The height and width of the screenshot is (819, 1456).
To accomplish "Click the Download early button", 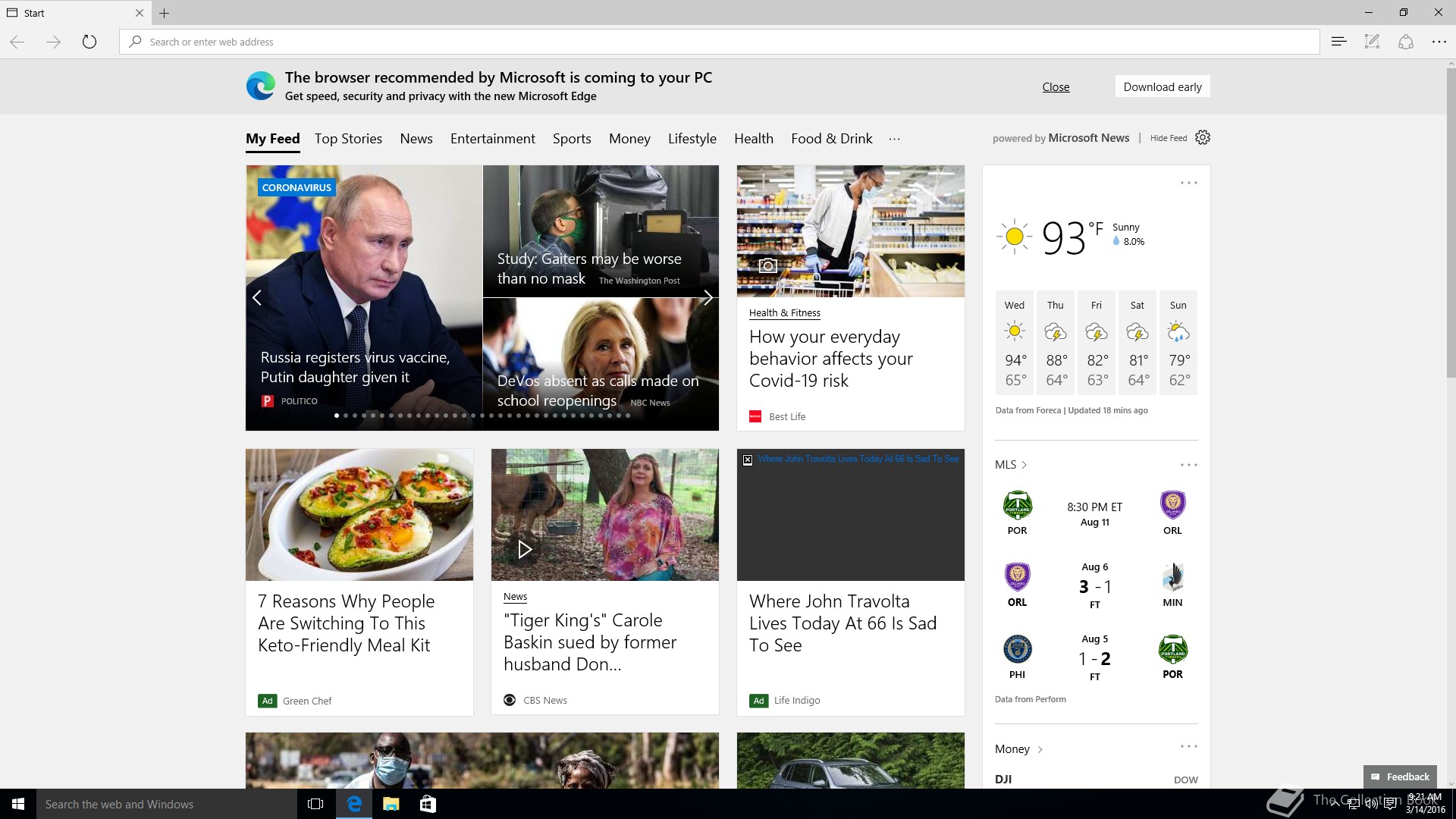I will [1163, 86].
